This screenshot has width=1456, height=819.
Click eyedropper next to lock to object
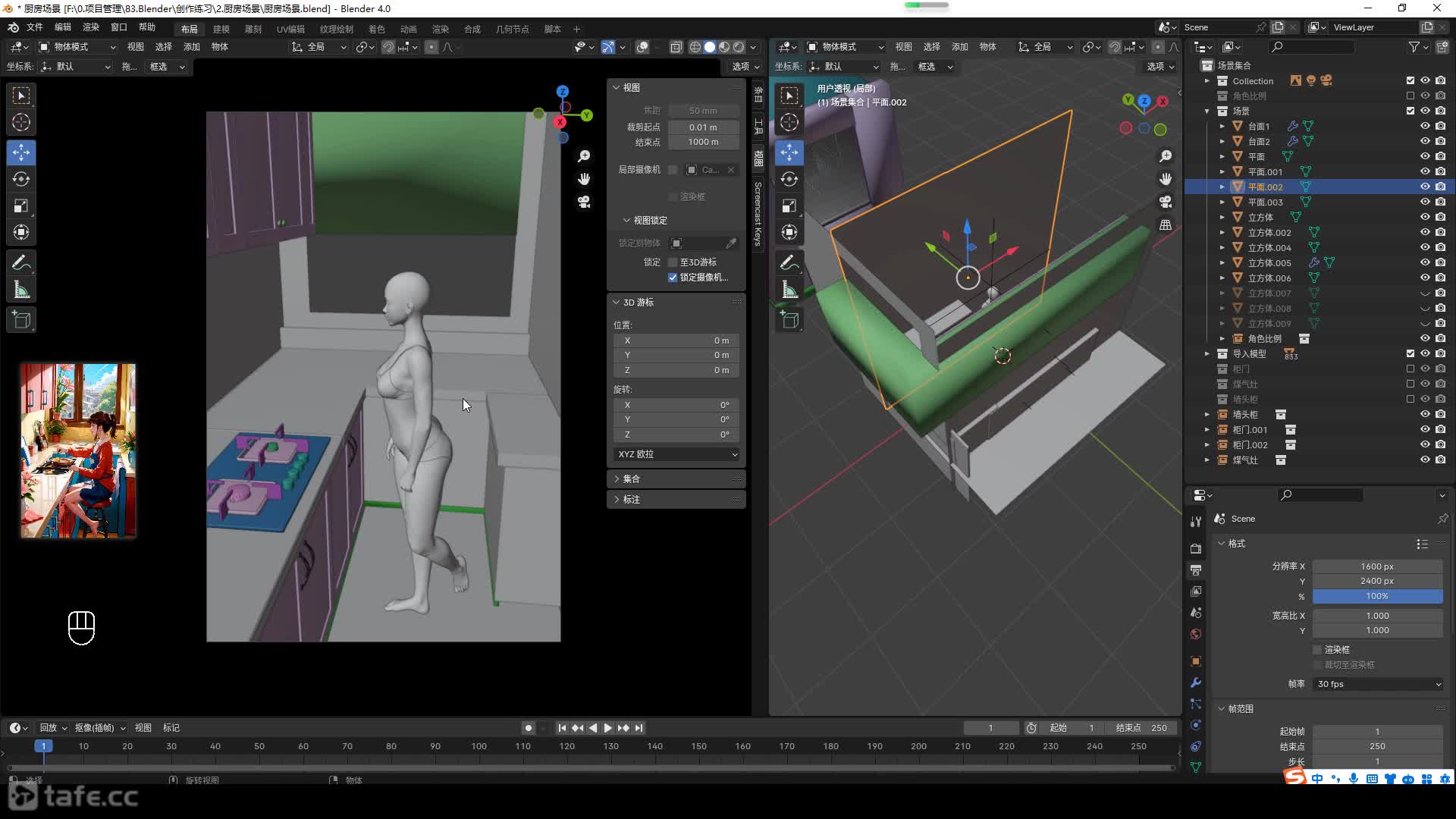pyautogui.click(x=731, y=243)
